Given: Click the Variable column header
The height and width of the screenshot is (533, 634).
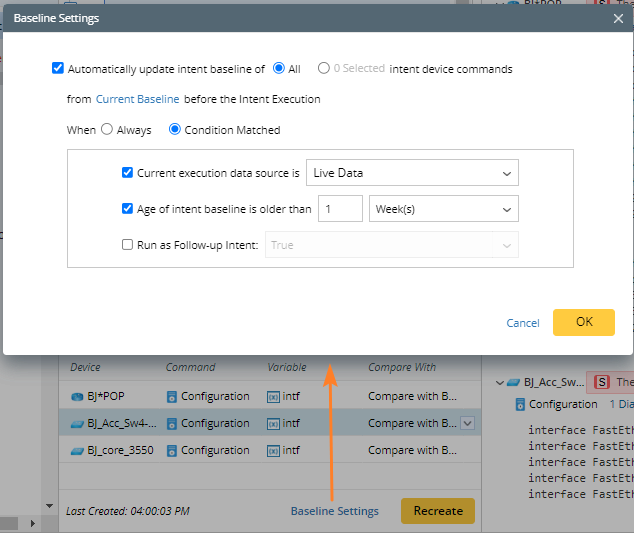Looking at the screenshot, I should pos(287,367).
